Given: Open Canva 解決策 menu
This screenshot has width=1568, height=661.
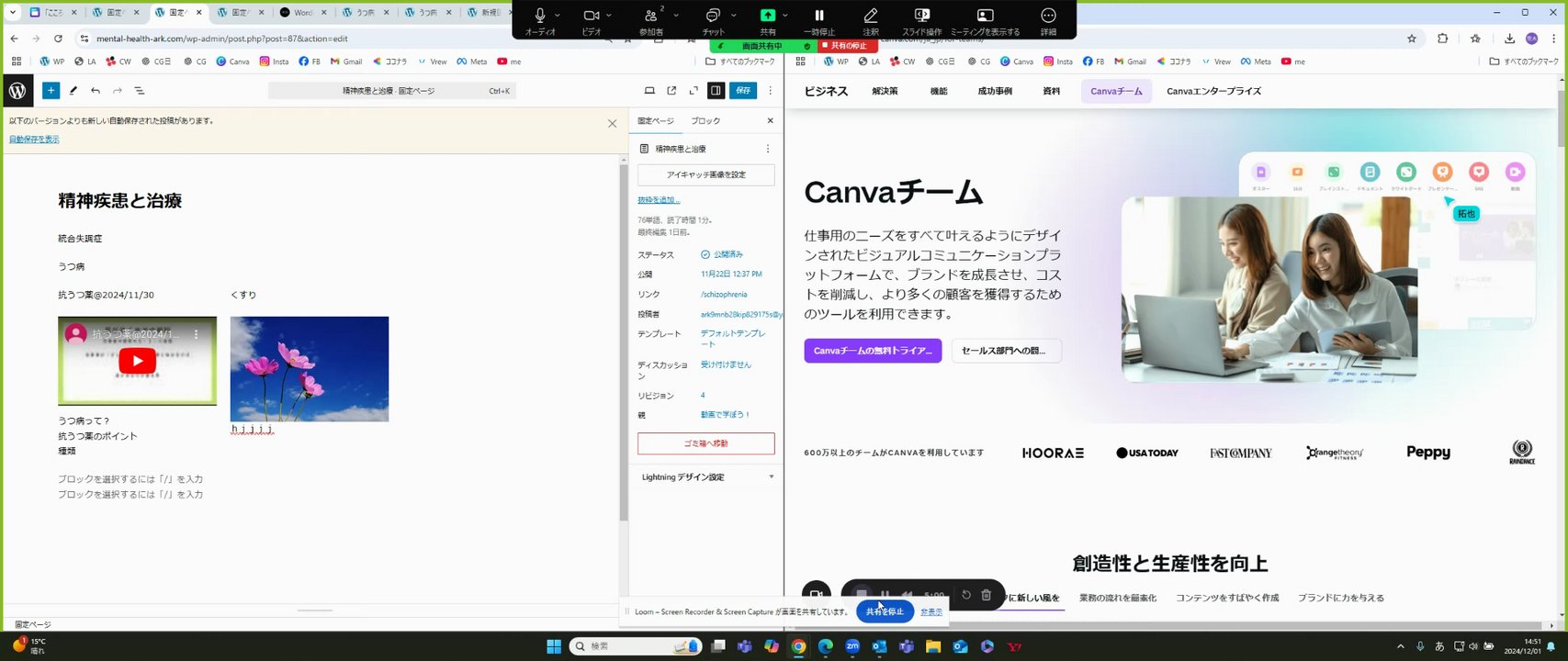Looking at the screenshot, I should tap(885, 91).
